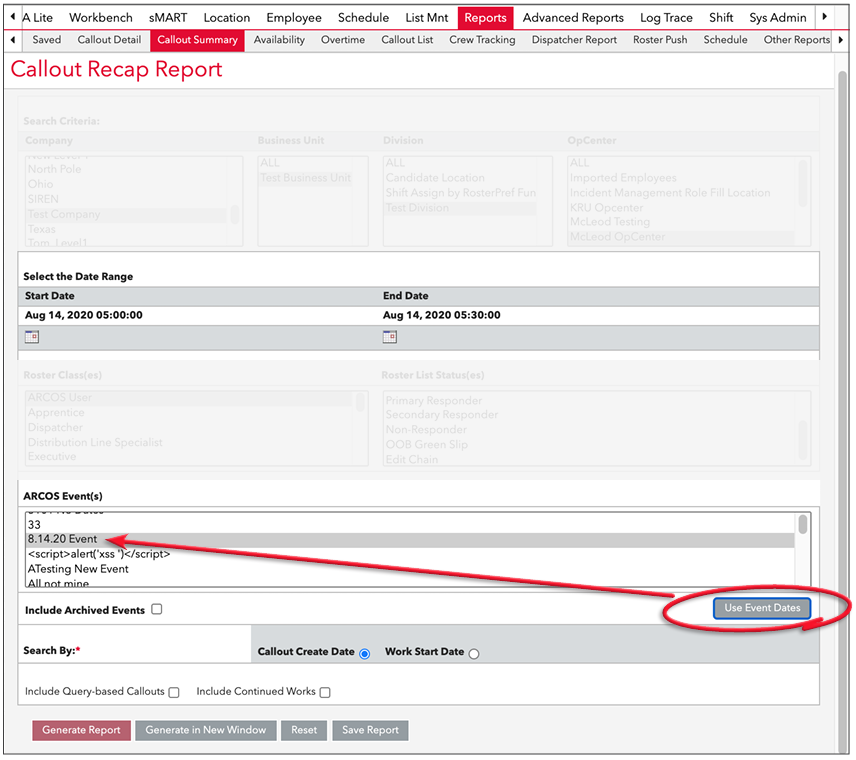Viewport: 856px width, 760px height.
Task: Select Work Start Date radio button
Action: [474, 654]
